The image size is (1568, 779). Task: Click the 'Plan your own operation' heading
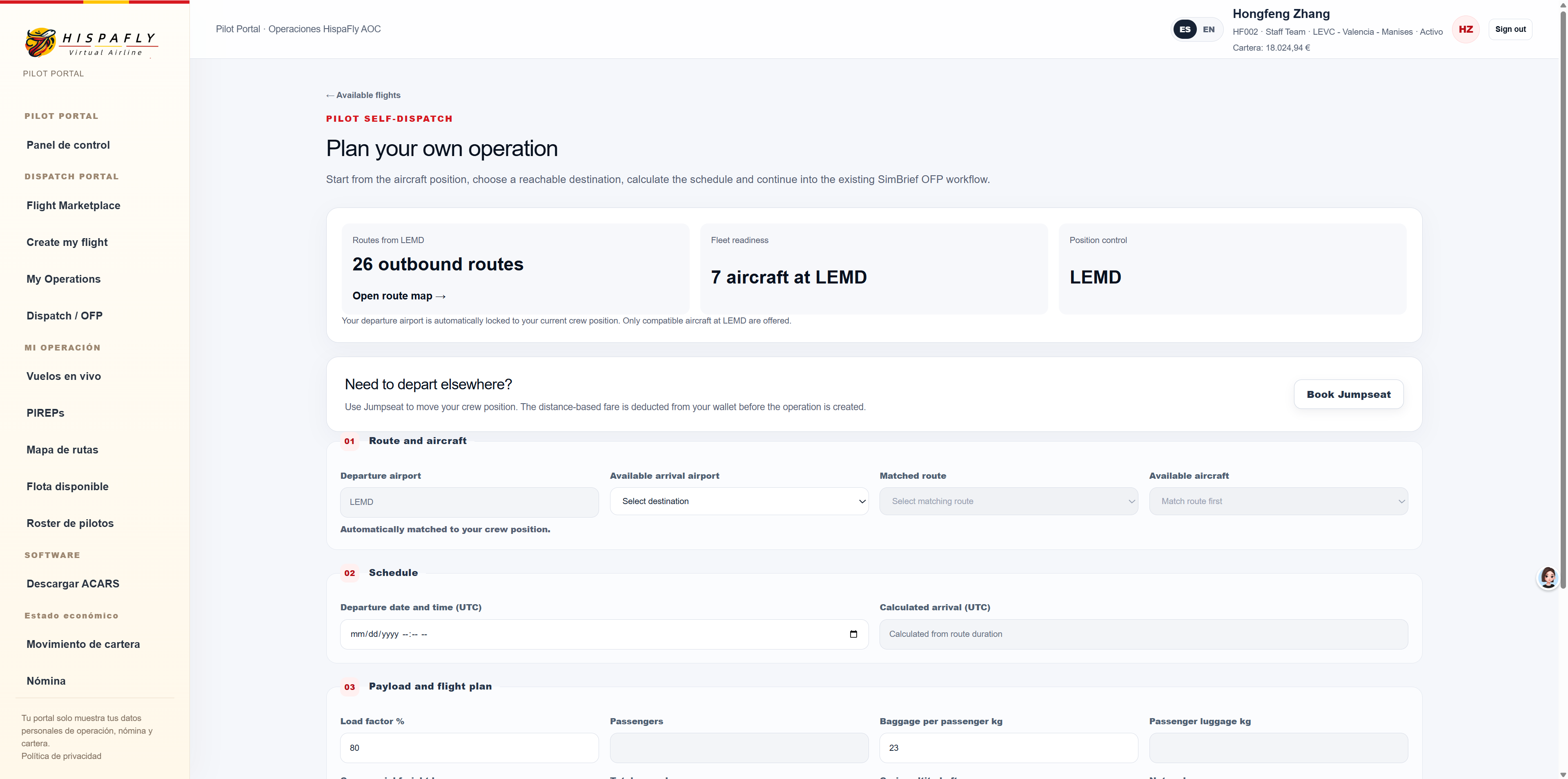(x=442, y=149)
